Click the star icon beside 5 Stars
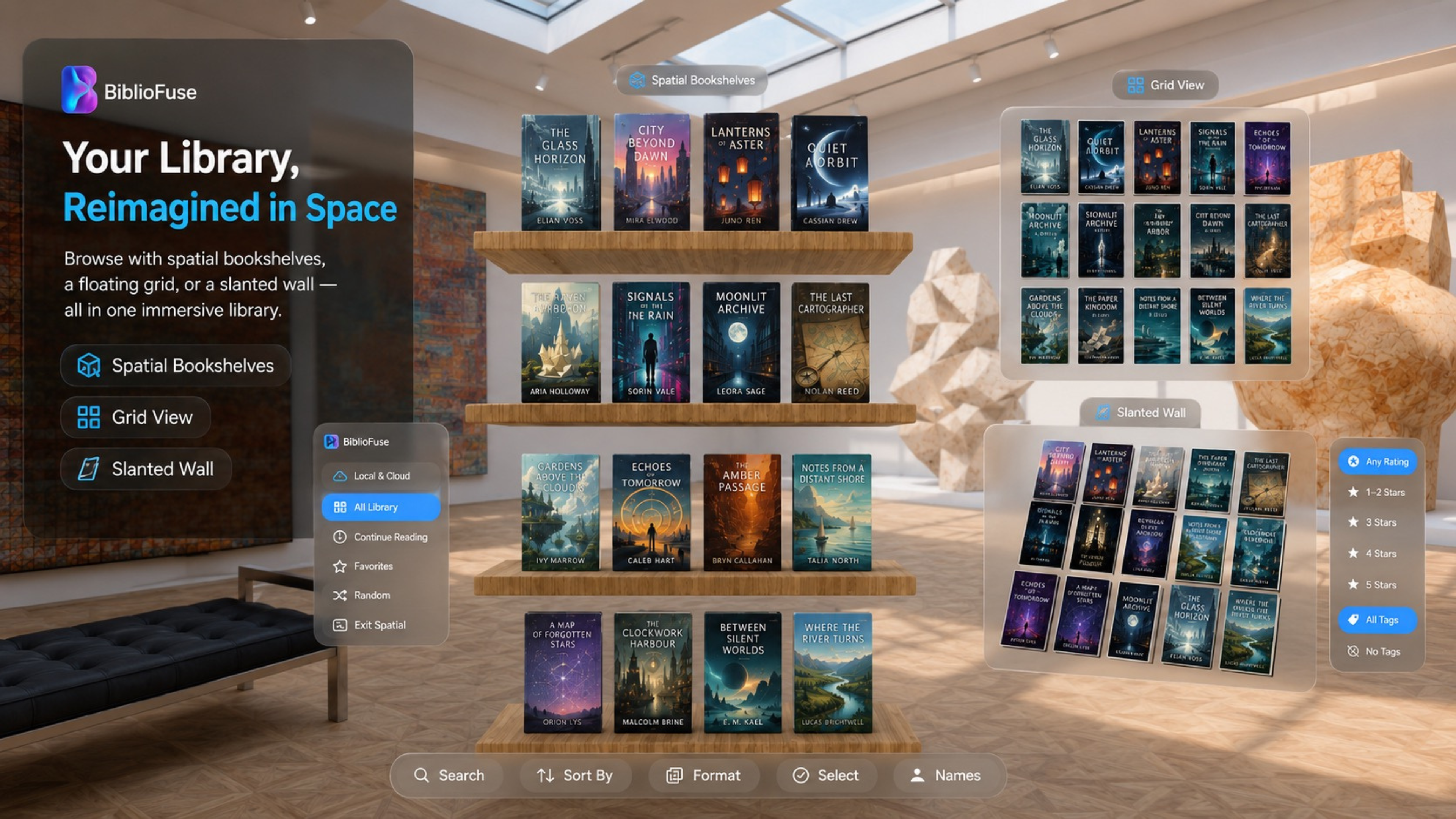This screenshot has width=1456, height=819. 1353,584
